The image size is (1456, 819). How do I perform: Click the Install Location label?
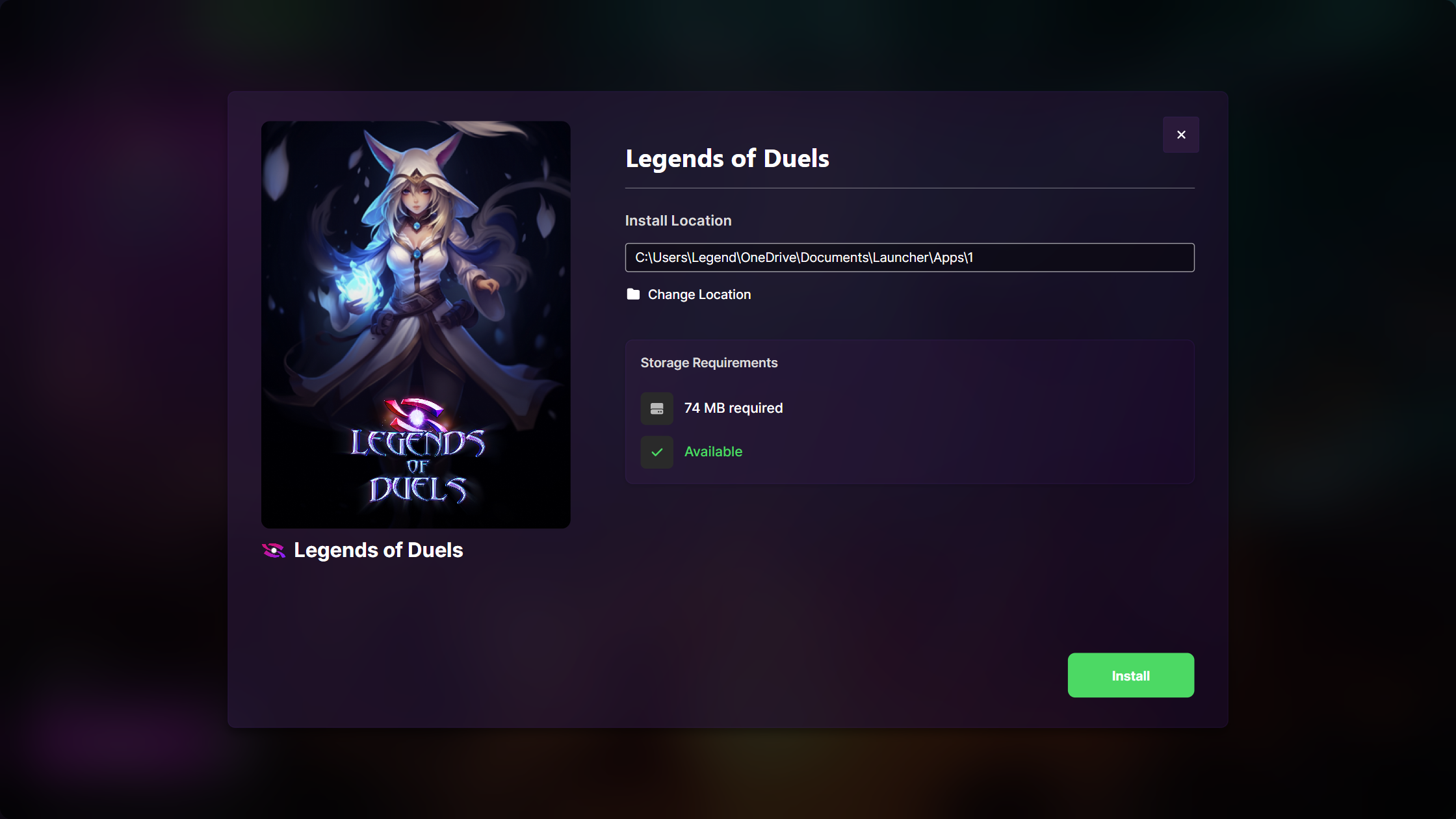[x=678, y=220]
